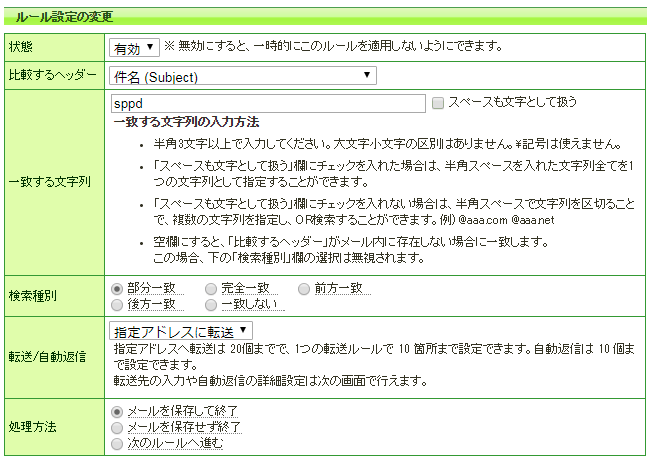The image size is (650, 463).
Task: Choose the 完全一致 search type
Action: point(211,288)
